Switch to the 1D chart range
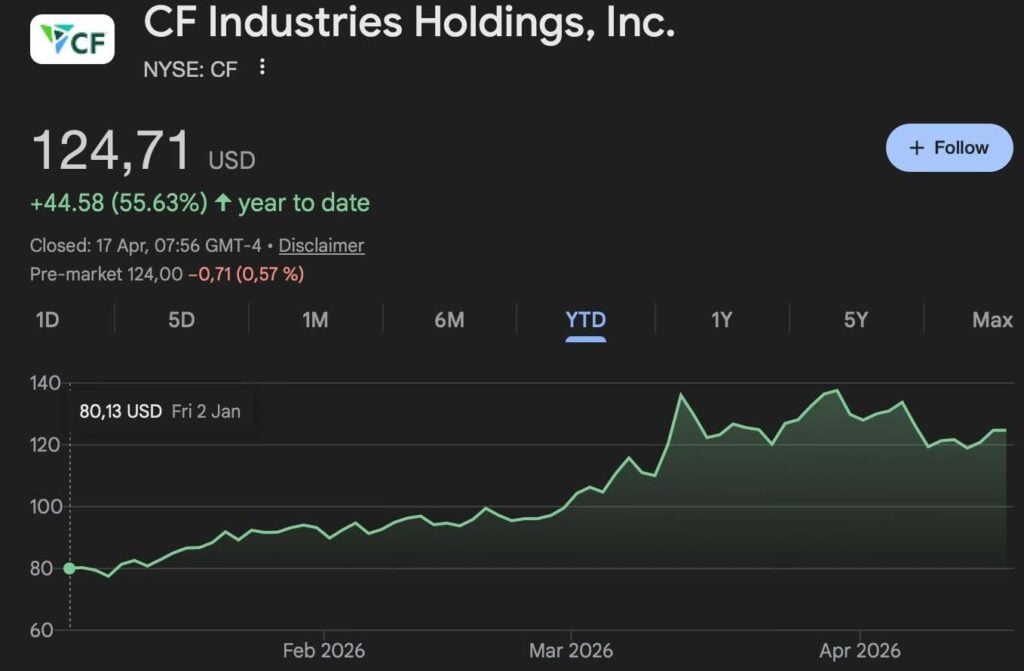The height and width of the screenshot is (671, 1024). click(x=47, y=320)
